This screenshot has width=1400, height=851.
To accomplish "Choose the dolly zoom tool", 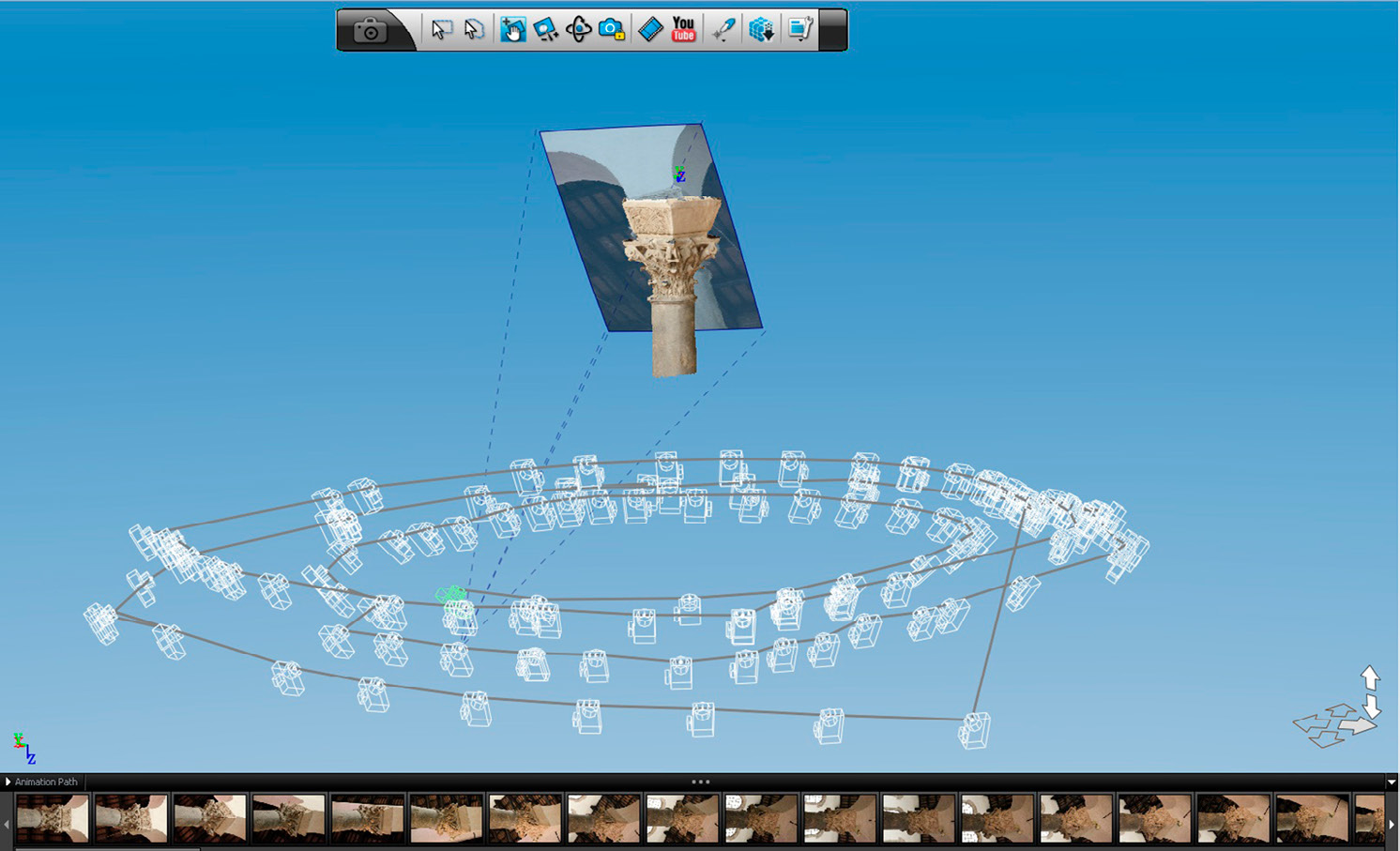I will pyautogui.click(x=545, y=29).
